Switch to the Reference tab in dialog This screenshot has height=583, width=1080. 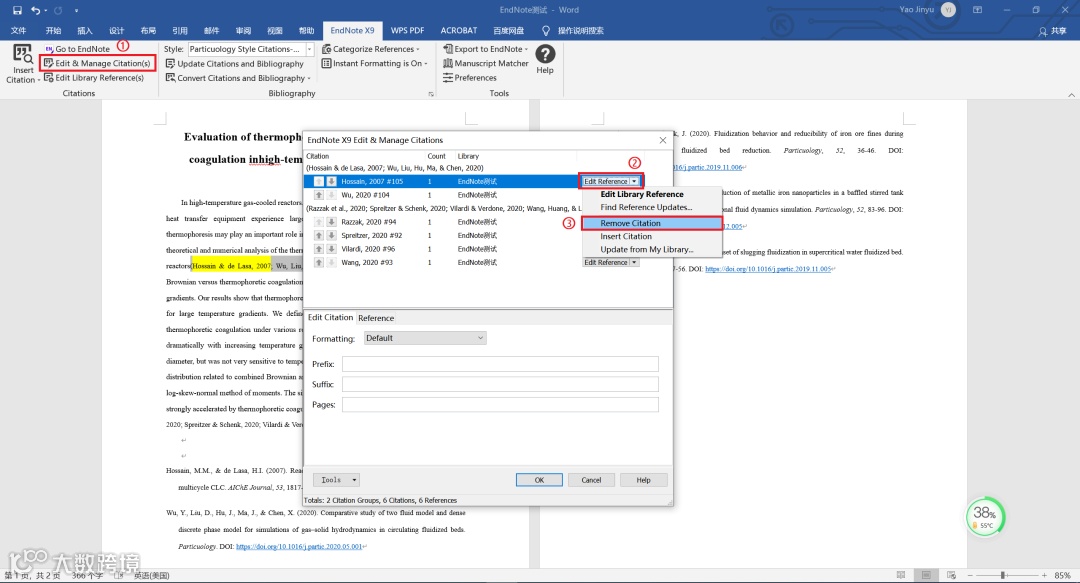point(376,318)
